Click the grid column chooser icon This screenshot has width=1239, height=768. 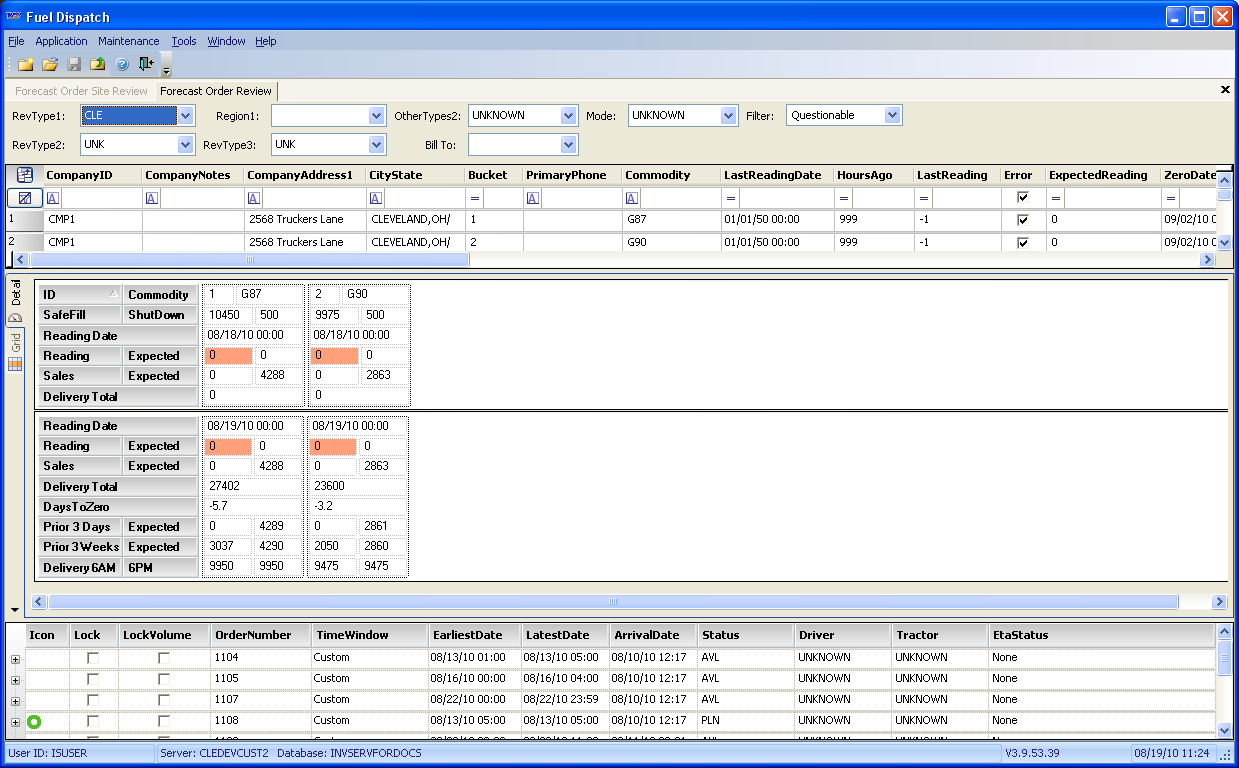pyautogui.click(x=25, y=175)
